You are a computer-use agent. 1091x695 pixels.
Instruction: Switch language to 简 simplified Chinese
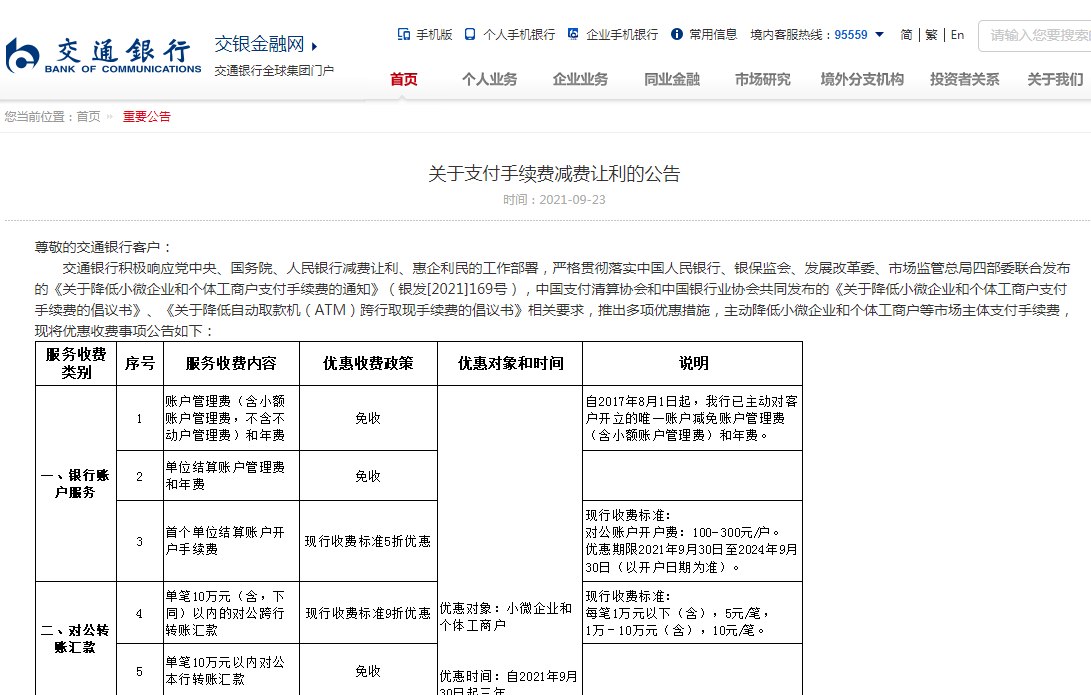point(906,35)
